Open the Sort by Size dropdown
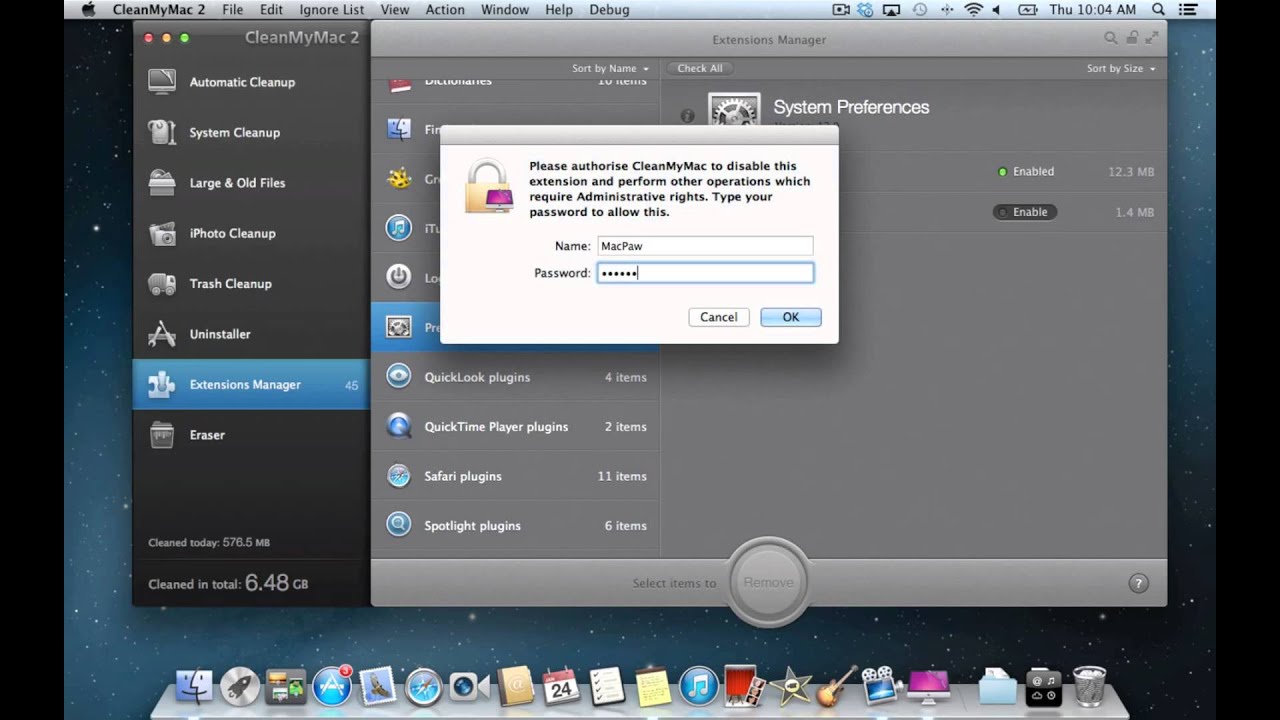The image size is (1280, 720). click(x=1121, y=68)
